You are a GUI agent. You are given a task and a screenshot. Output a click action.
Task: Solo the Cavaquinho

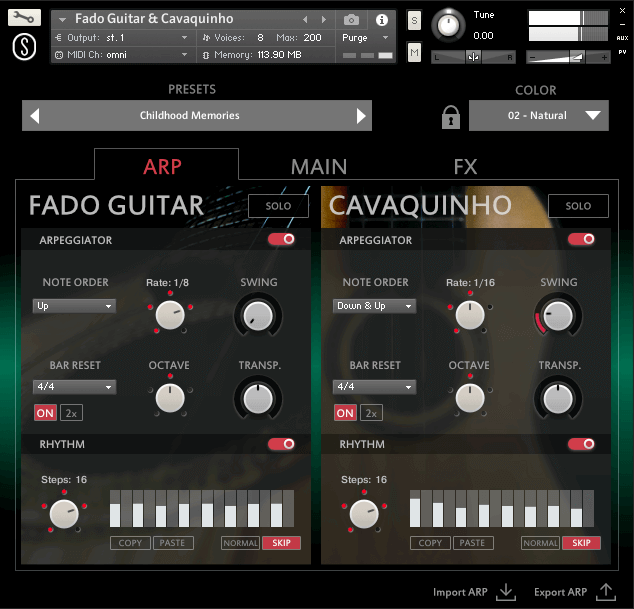point(578,206)
